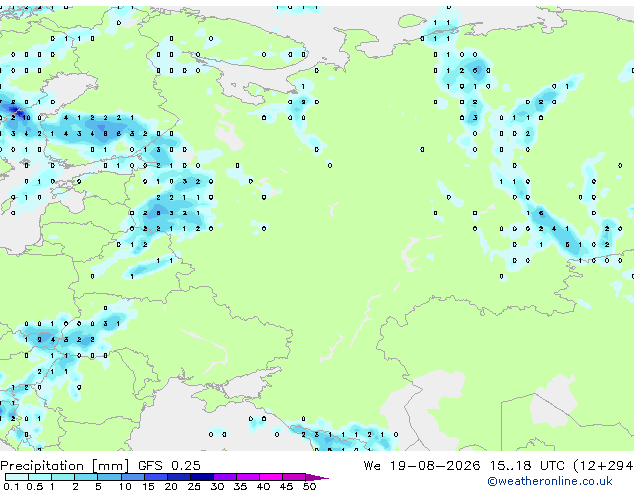
Task: Click the purple arrow tip above 50
Action: [317, 477]
